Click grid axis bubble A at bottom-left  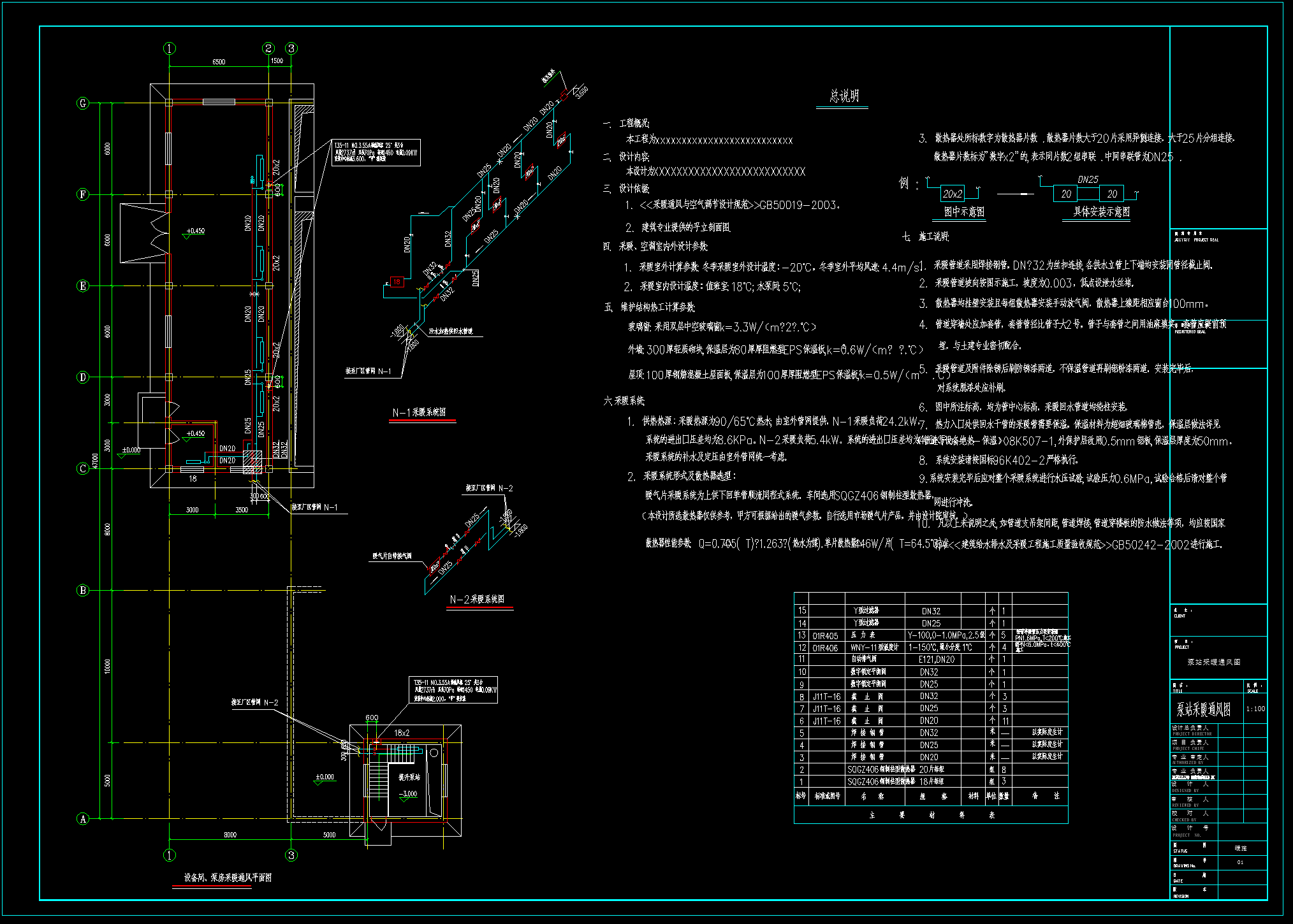coord(83,819)
